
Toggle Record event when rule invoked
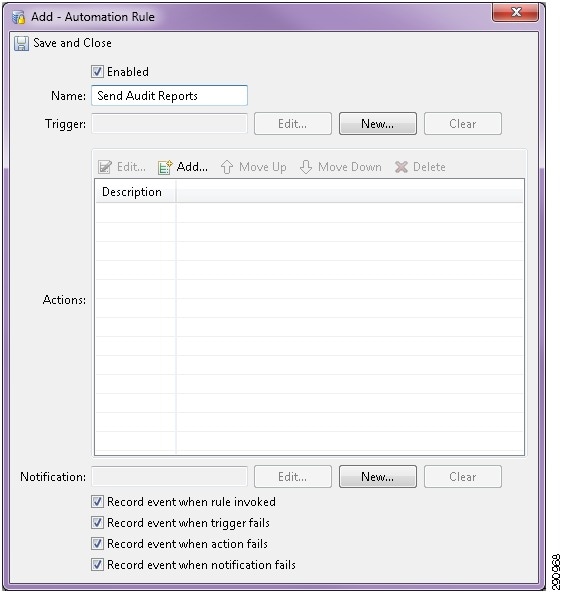[97, 502]
